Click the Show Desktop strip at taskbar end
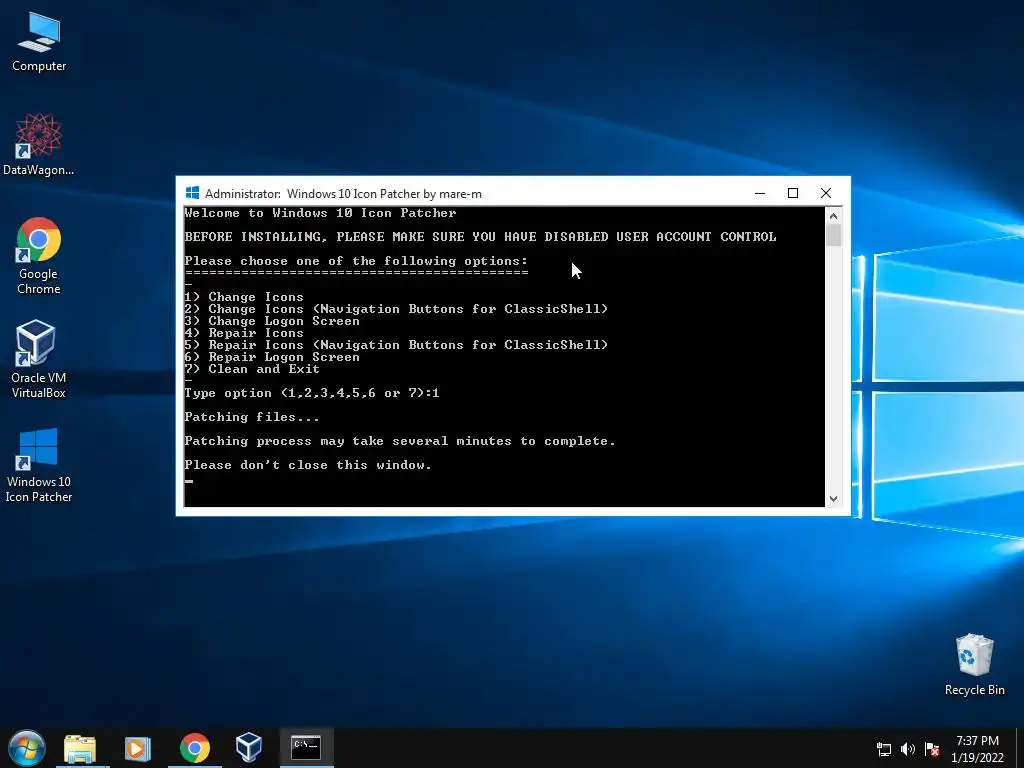The height and width of the screenshot is (768, 1024). [1020, 748]
